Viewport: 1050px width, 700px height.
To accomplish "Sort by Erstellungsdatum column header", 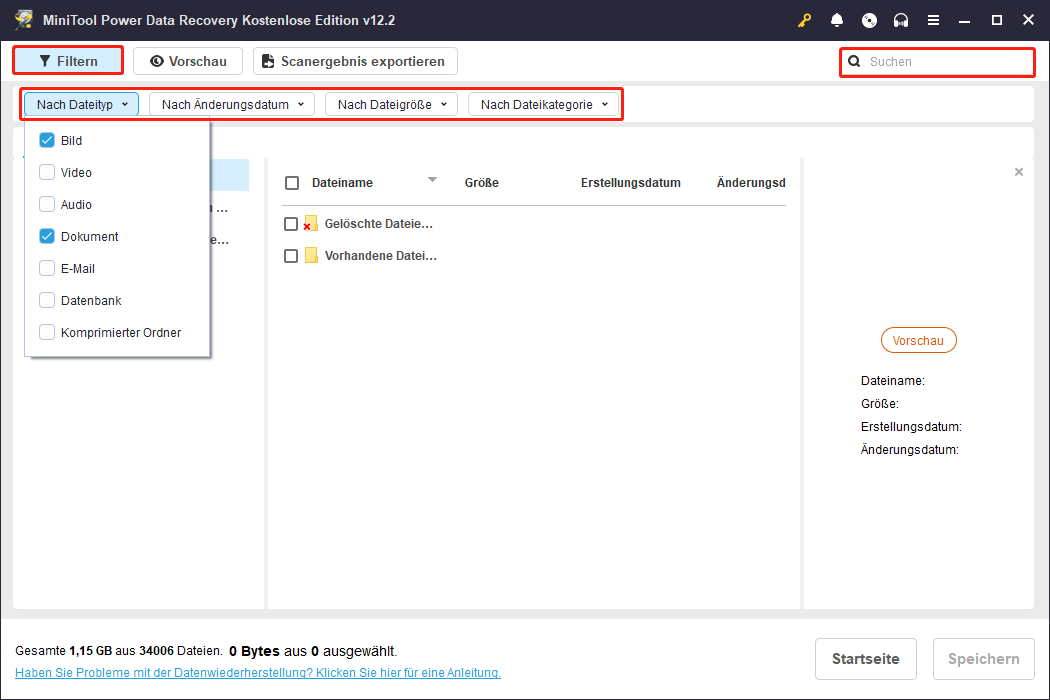I will tap(630, 183).
